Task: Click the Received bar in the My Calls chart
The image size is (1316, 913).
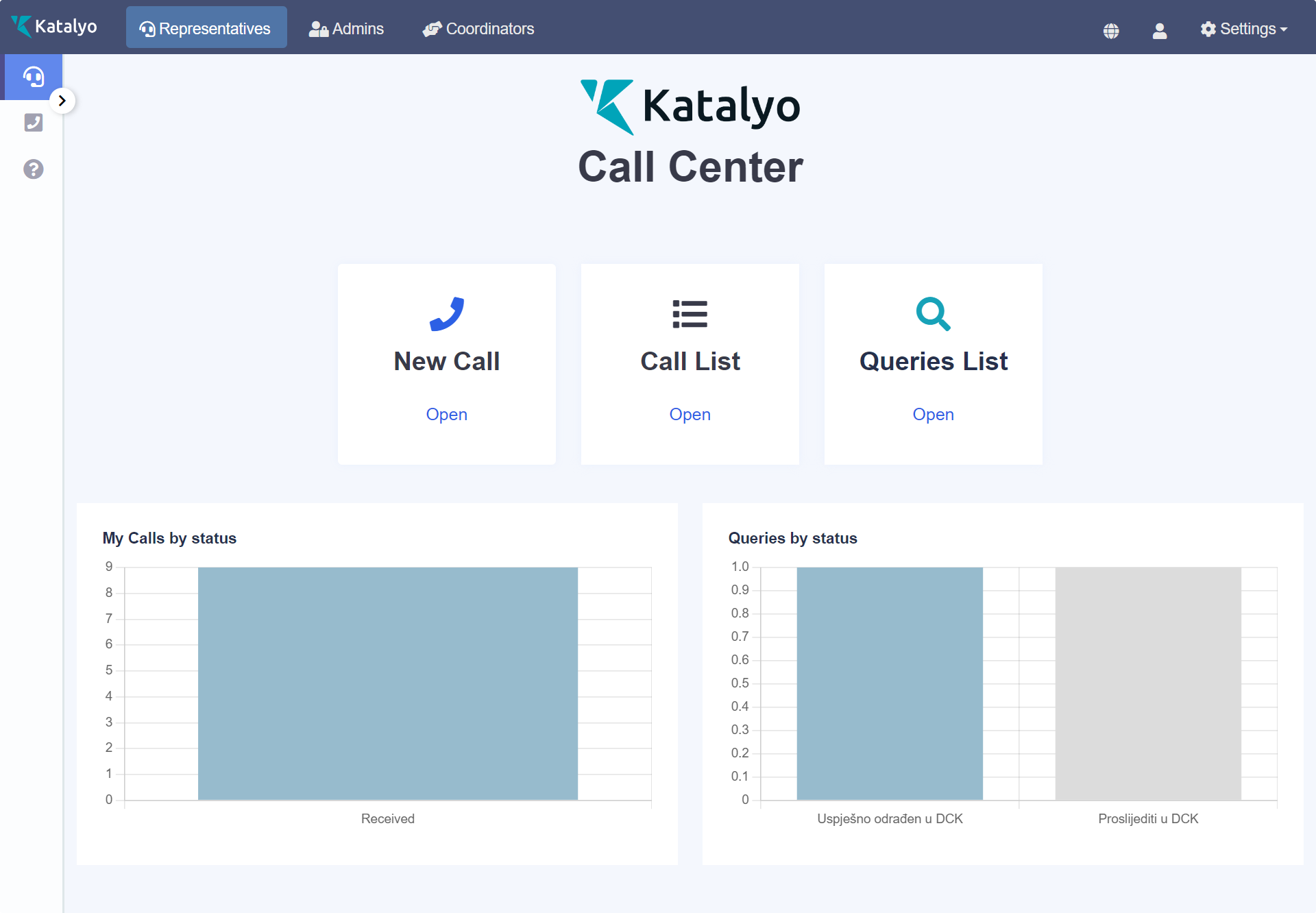Action: (387, 683)
